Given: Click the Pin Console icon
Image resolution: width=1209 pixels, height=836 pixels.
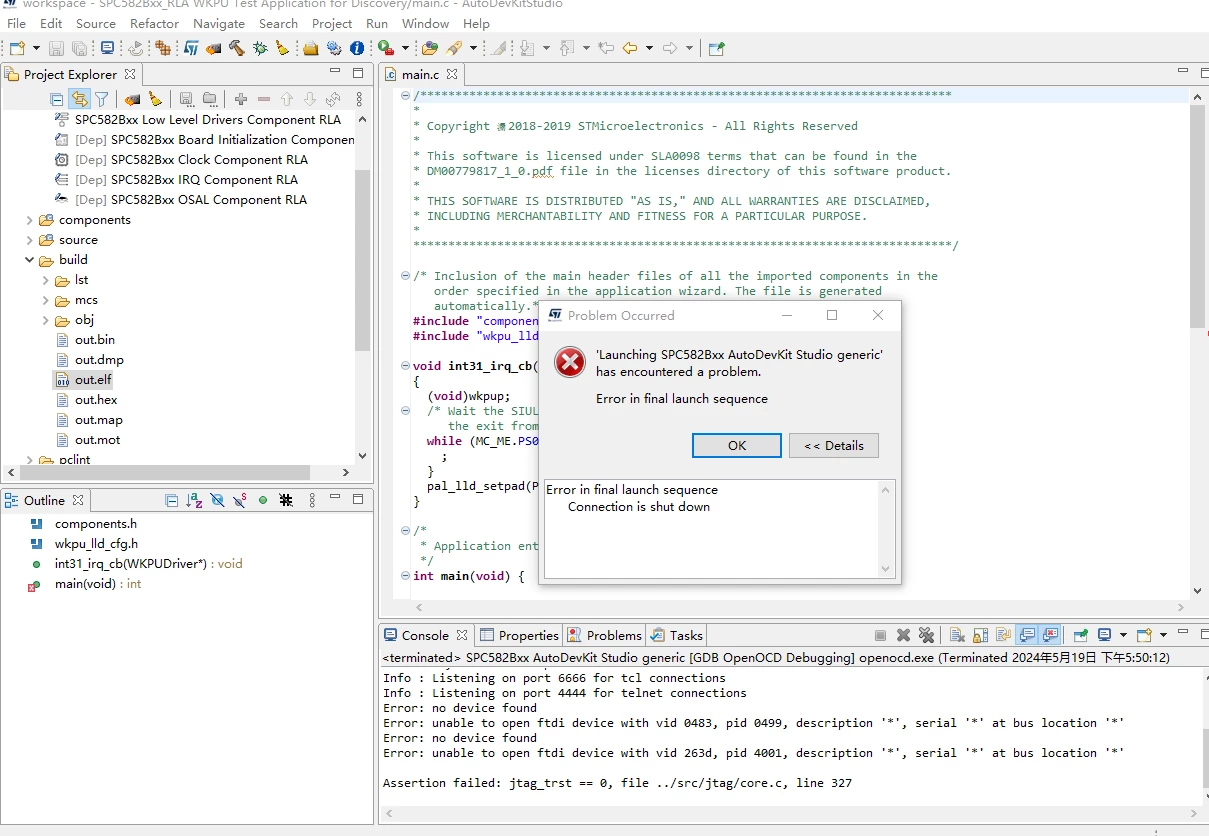Looking at the screenshot, I should [x=1081, y=635].
